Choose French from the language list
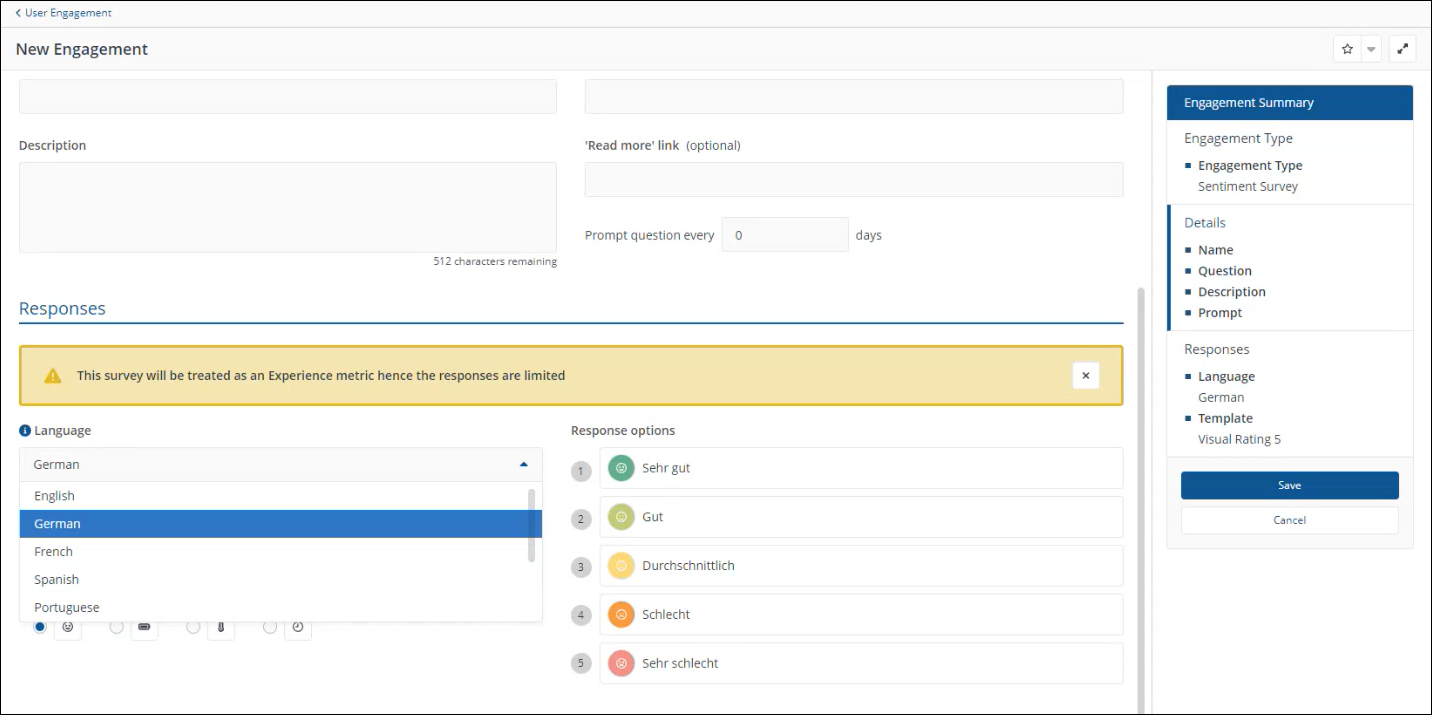This screenshot has height=715, width=1432. (x=54, y=552)
